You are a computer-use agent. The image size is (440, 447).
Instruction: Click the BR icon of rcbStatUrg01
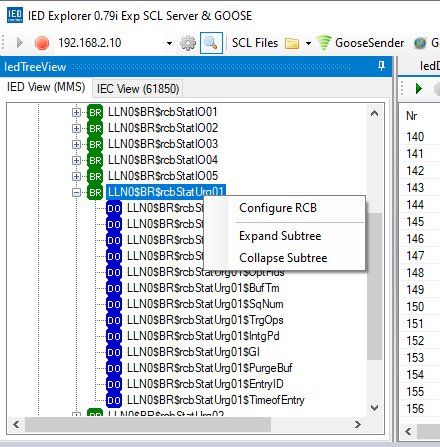coord(95,192)
